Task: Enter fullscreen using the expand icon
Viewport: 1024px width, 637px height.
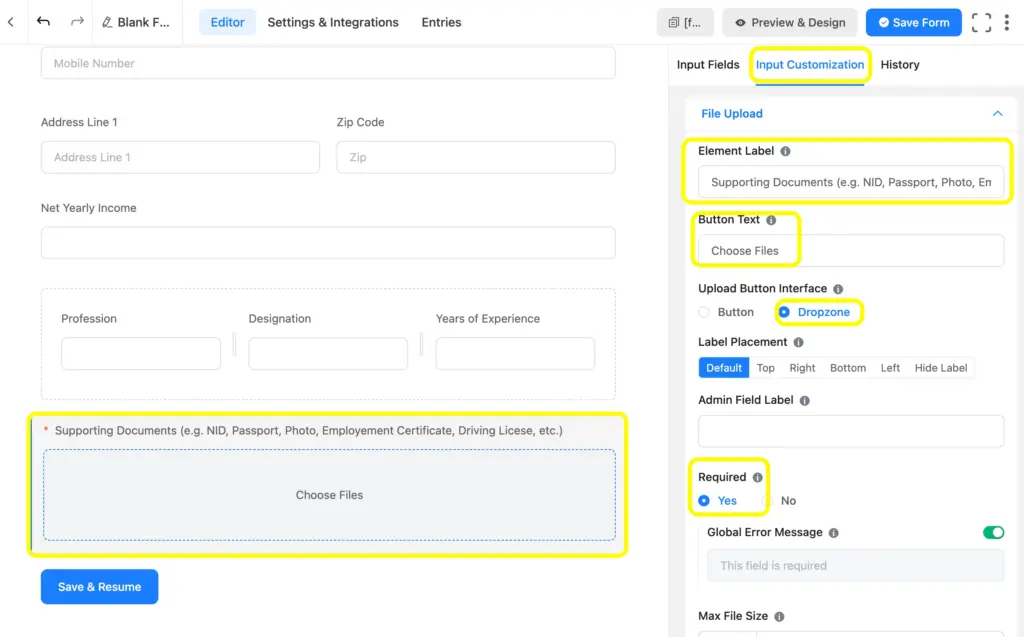Action: click(981, 21)
